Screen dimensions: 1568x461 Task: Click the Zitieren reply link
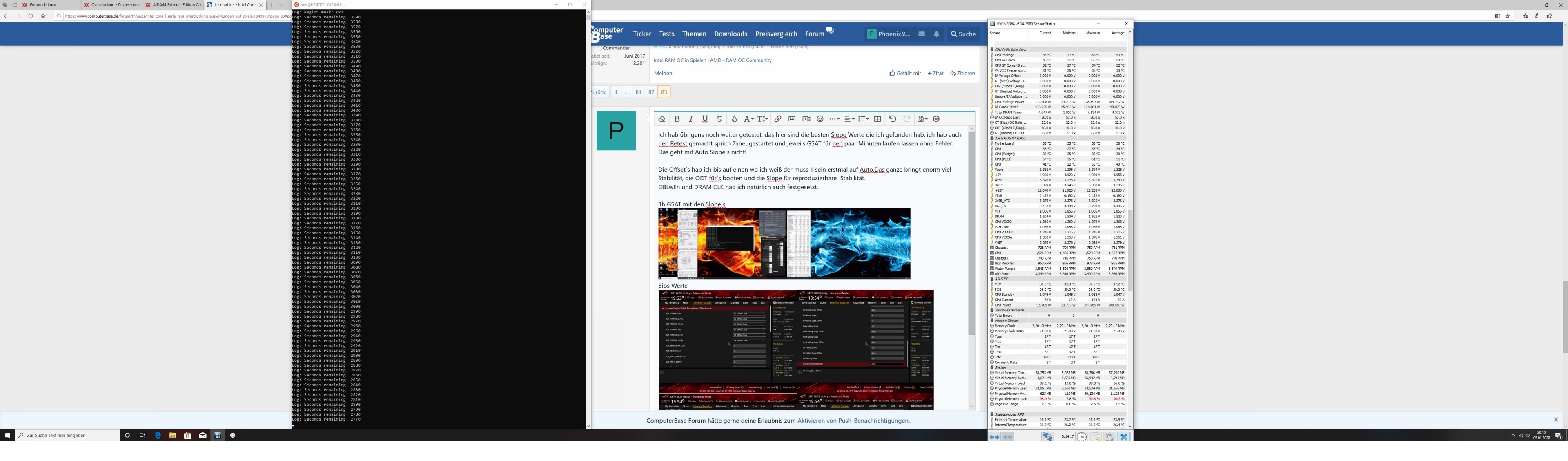pyautogui.click(x=962, y=73)
